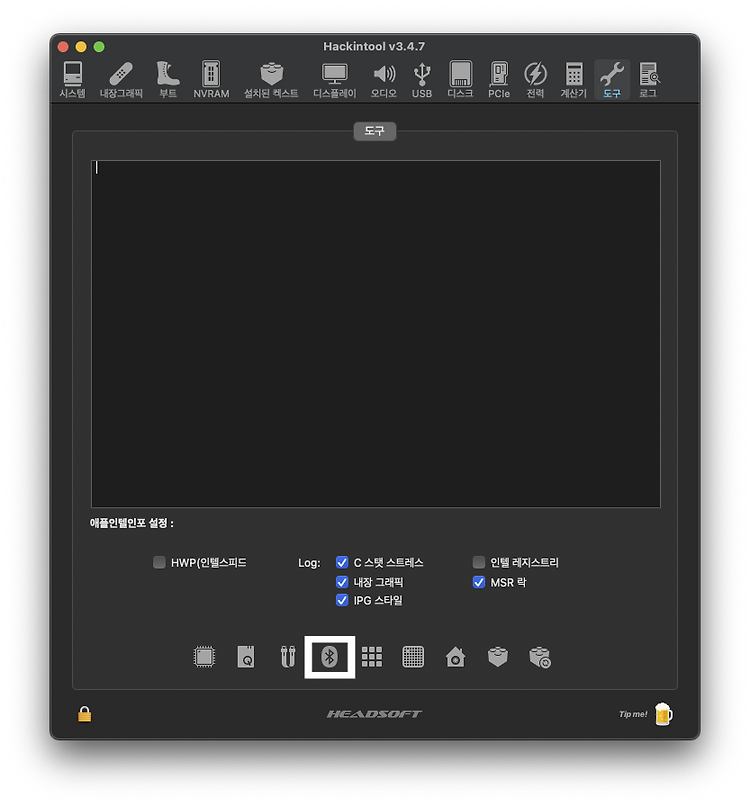The width and height of the screenshot is (750, 806).
Task: Click the 도구 section title label
Action: pos(375,131)
